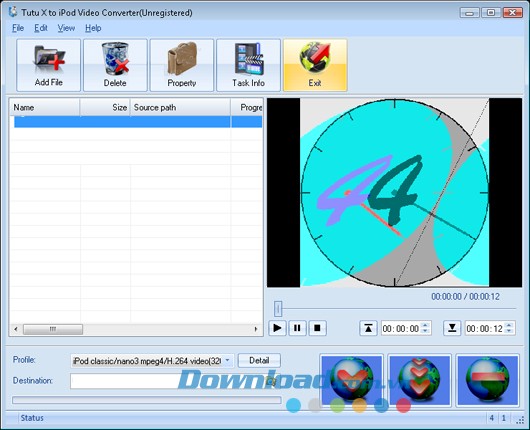
Task: Maximize the Tutu converter window
Action: [491, 13]
